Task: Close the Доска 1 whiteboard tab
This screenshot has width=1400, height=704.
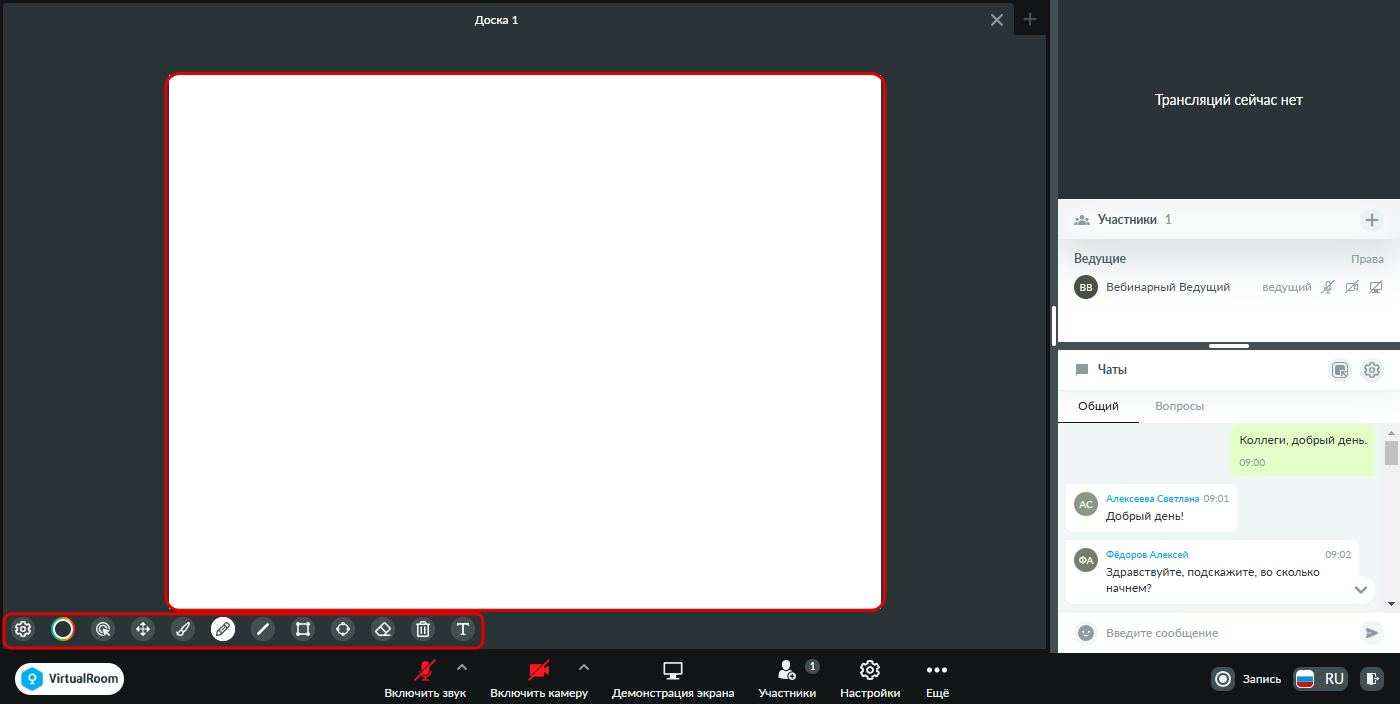Action: pos(997,20)
